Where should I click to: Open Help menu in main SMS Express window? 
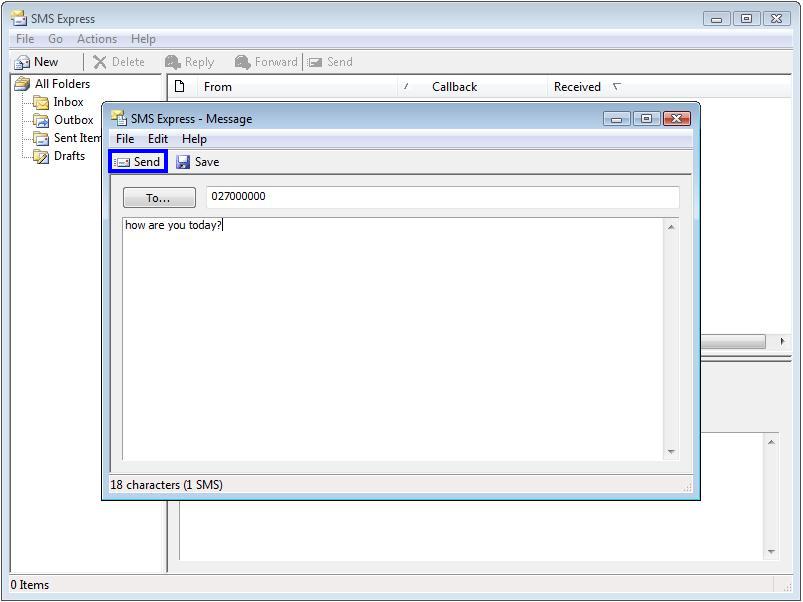[143, 39]
